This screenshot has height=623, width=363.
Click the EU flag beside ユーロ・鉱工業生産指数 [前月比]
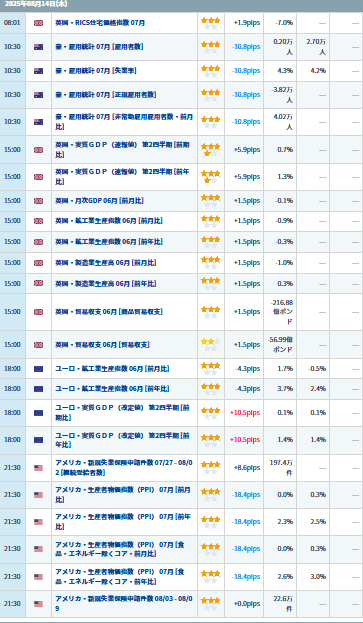[x=39, y=369]
